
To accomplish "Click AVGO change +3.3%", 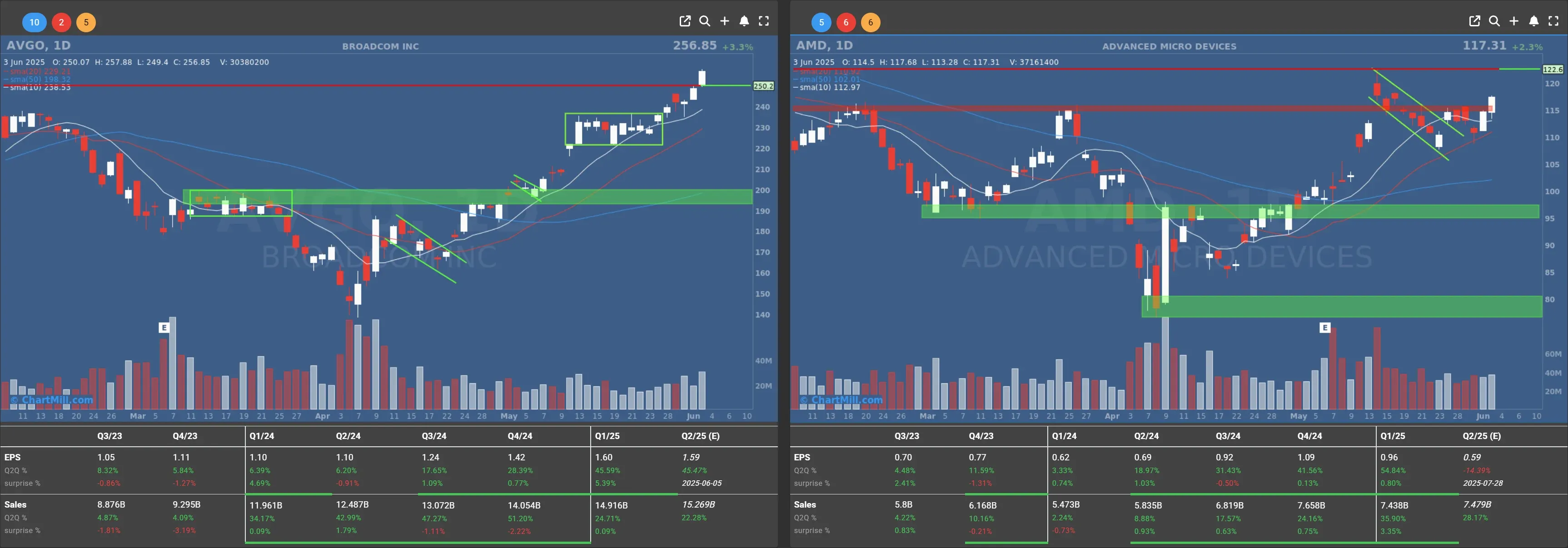I will point(737,47).
